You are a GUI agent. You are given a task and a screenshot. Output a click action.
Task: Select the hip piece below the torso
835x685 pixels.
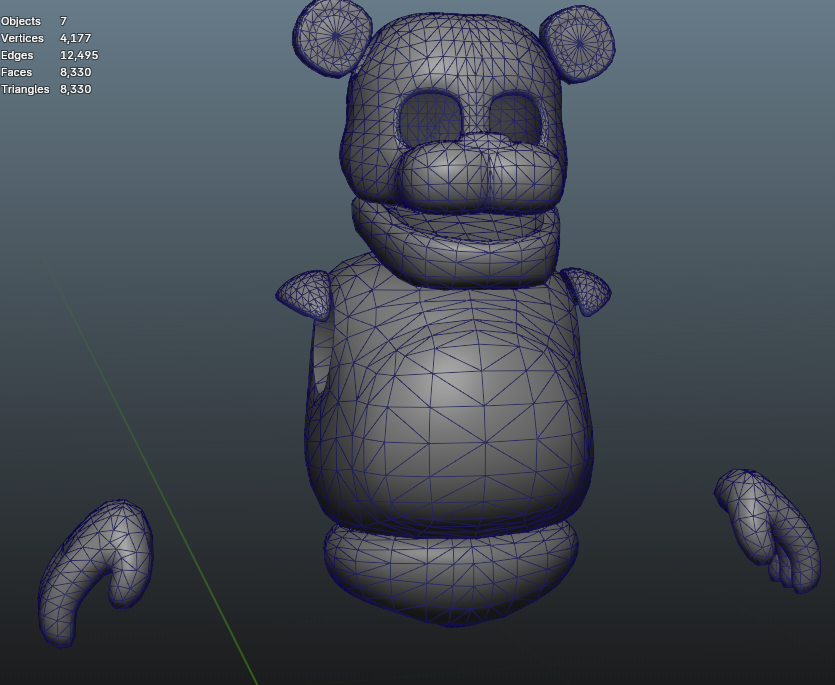(x=451, y=575)
